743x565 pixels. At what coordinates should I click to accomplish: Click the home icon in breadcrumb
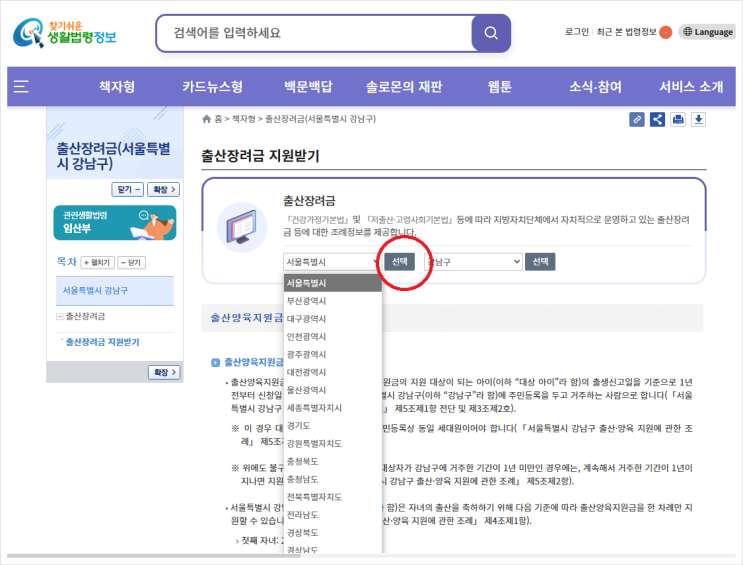tap(206, 119)
